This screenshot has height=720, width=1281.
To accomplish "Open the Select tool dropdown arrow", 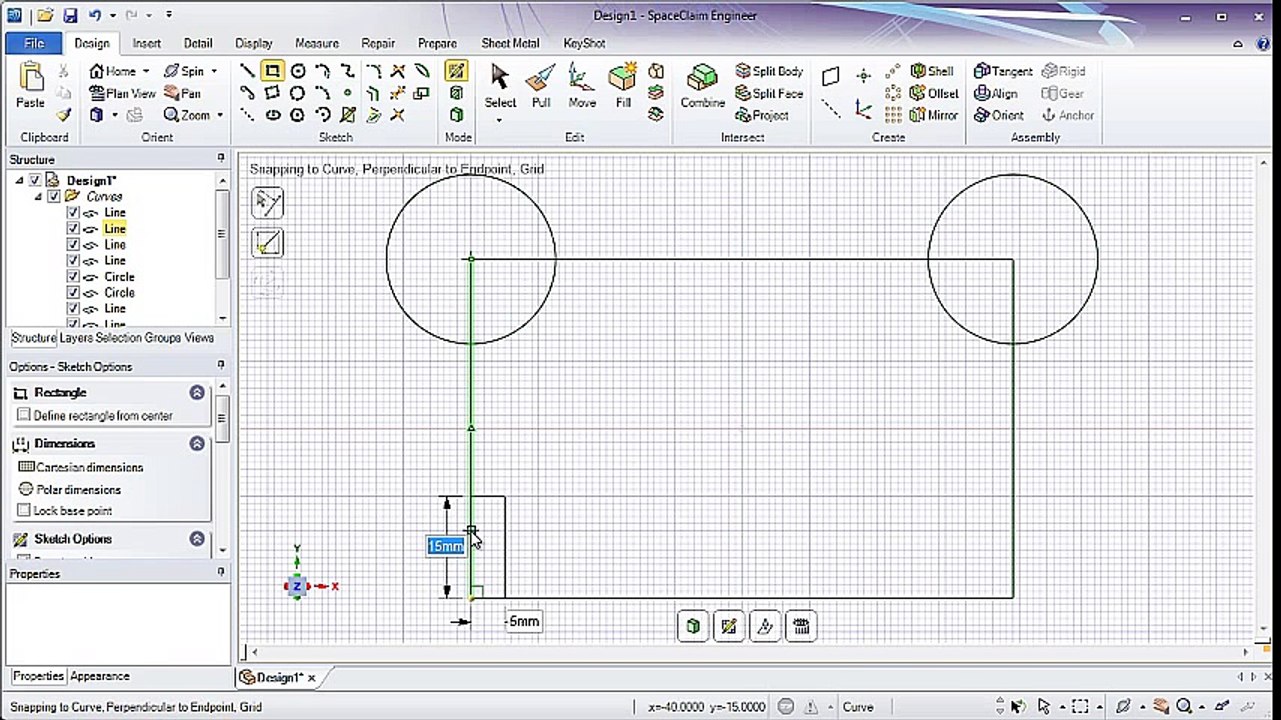I will pyautogui.click(x=500, y=121).
